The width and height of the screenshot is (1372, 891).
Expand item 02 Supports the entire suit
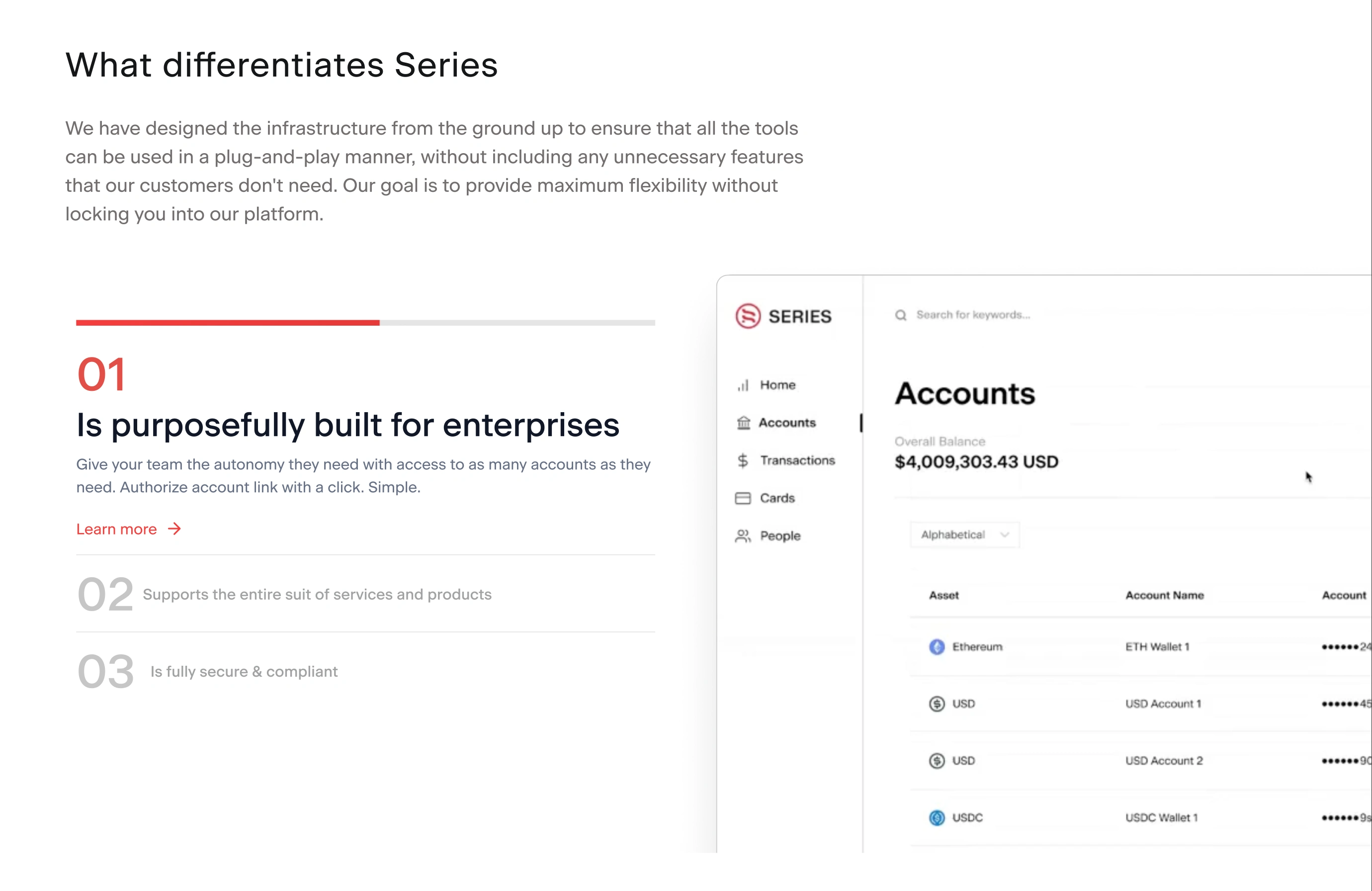pyautogui.click(x=317, y=595)
